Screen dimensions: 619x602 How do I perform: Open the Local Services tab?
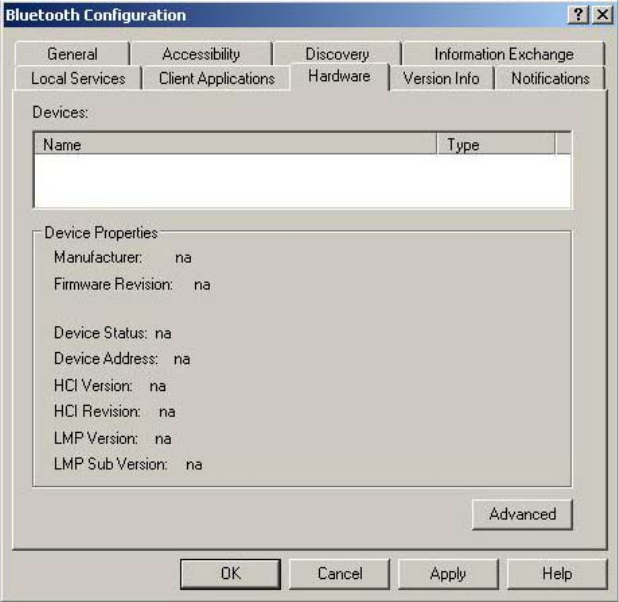pos(78,78)
